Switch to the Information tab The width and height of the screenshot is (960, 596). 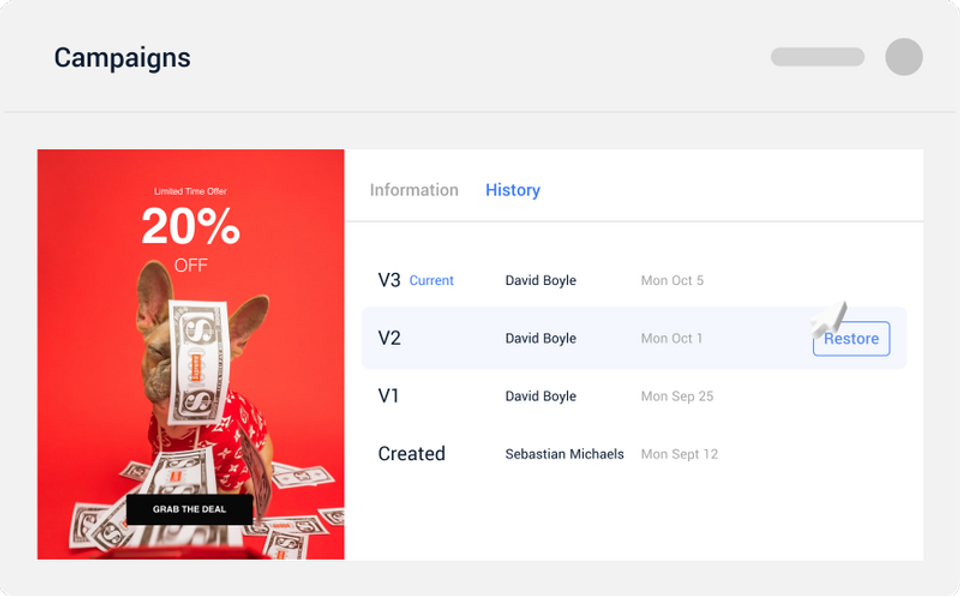click(x=414, y=190)
